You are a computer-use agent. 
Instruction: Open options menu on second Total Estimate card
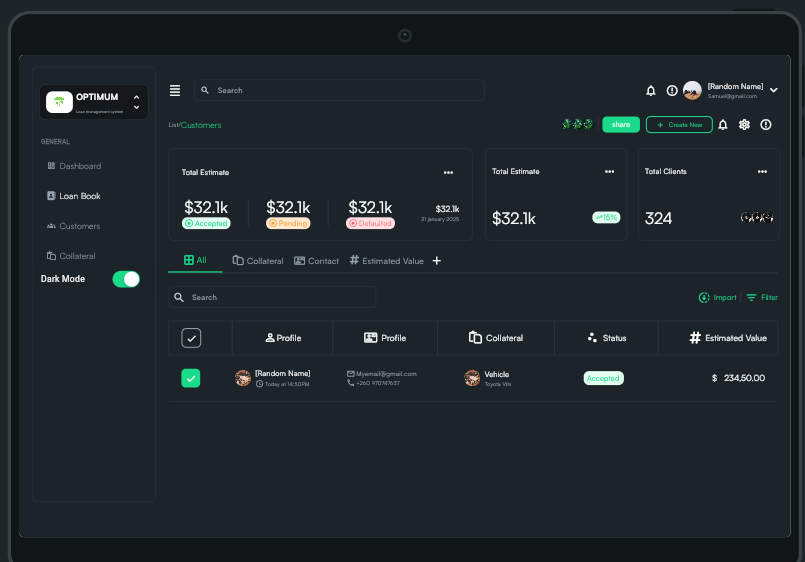(609, 171)
